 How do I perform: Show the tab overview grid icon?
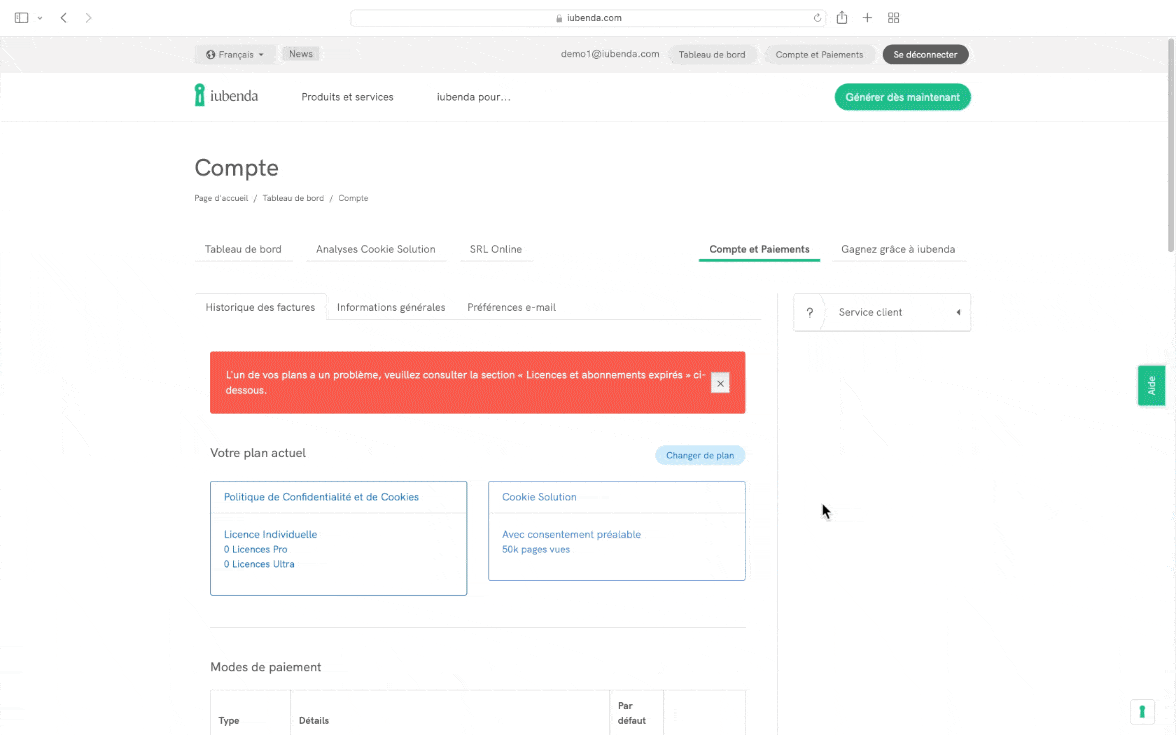(893, 18)
